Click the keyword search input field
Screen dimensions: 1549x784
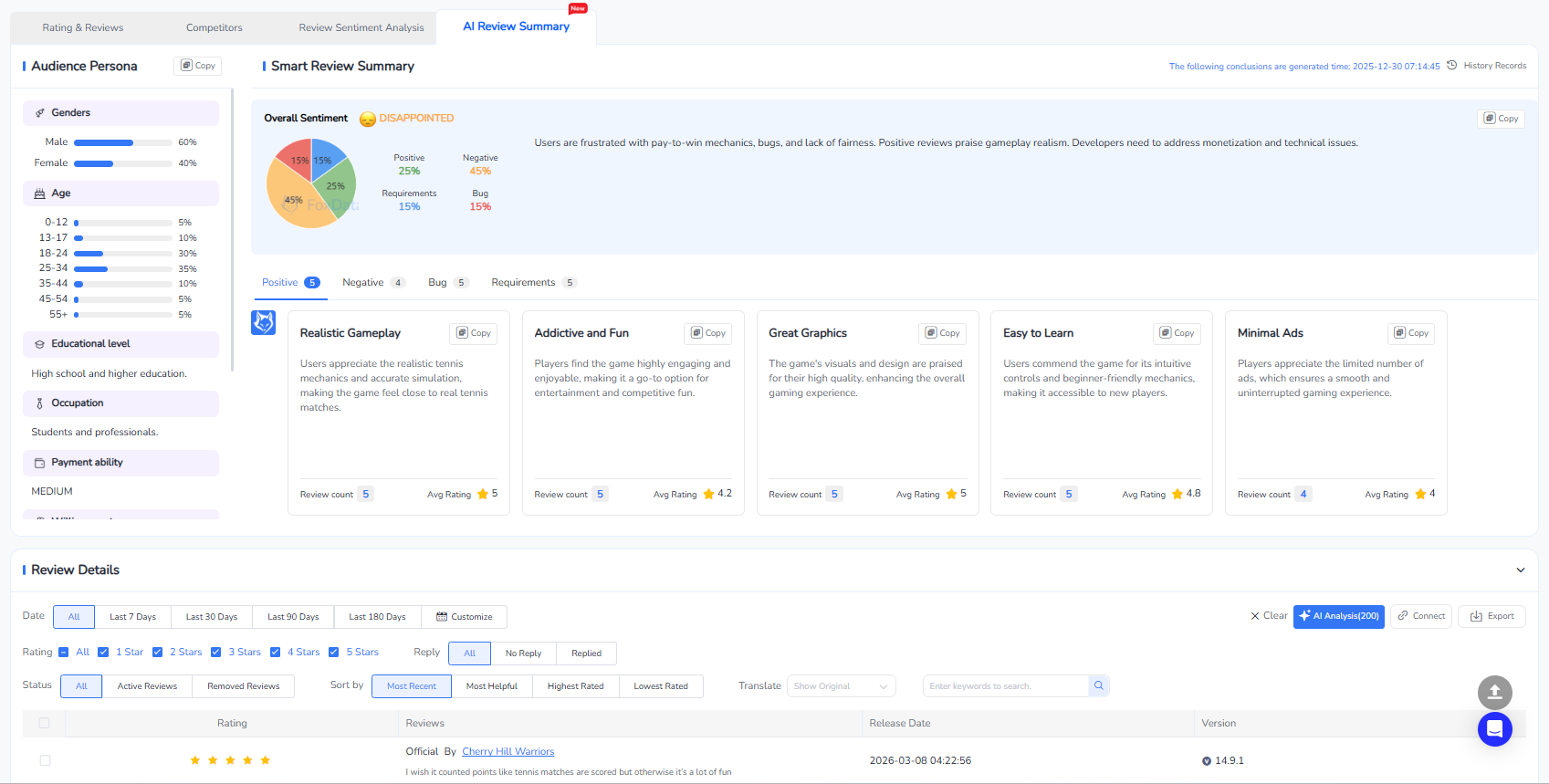coord(1005,686)
